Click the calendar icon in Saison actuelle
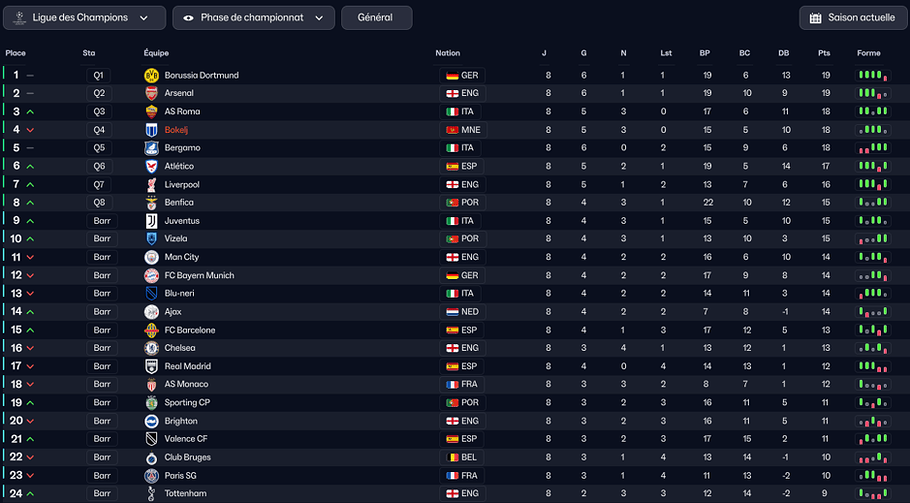Screen dimensions: 910x503 [x=815, y=18]
